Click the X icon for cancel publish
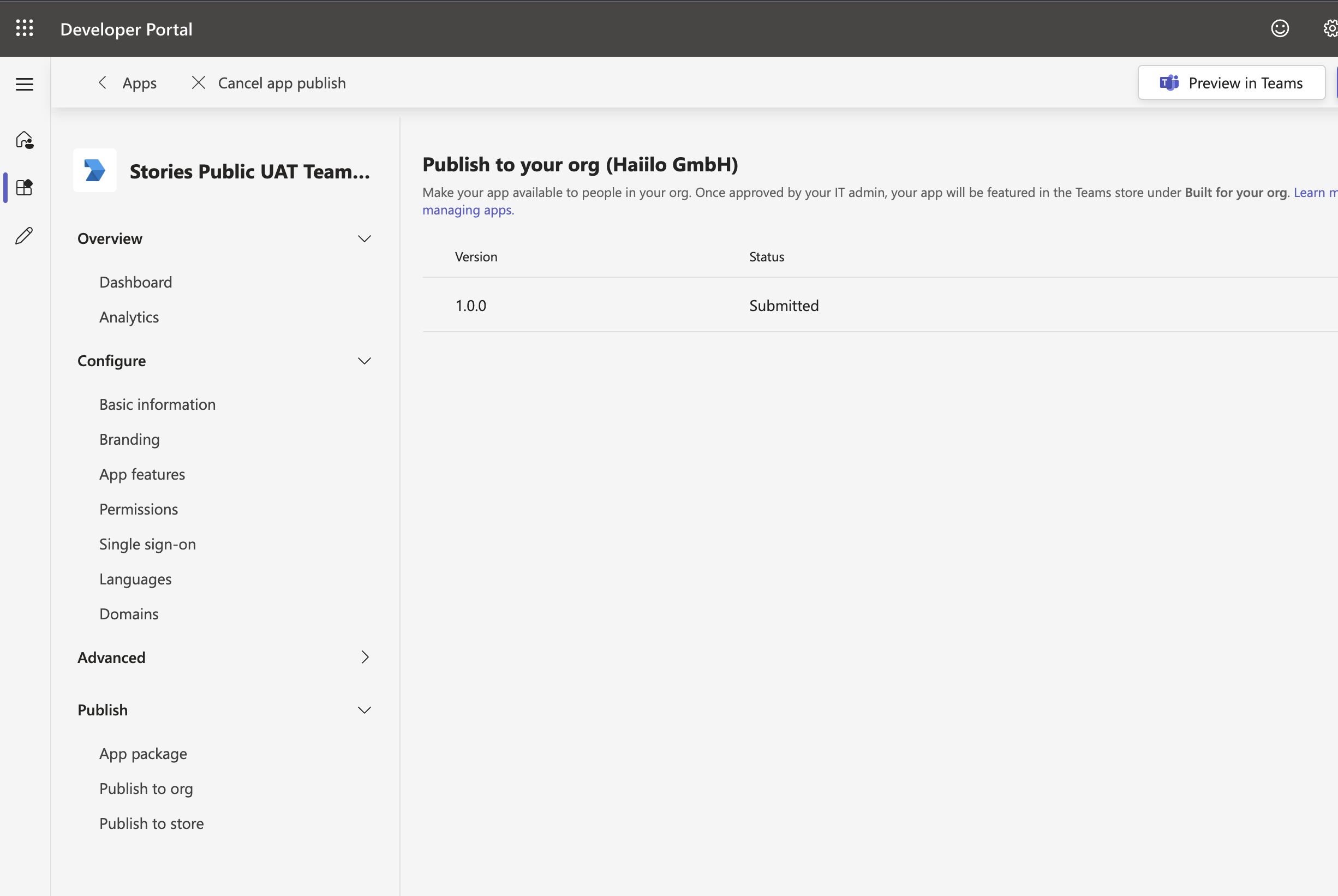The image size is (1338, 896). click(x=198, y=83)
